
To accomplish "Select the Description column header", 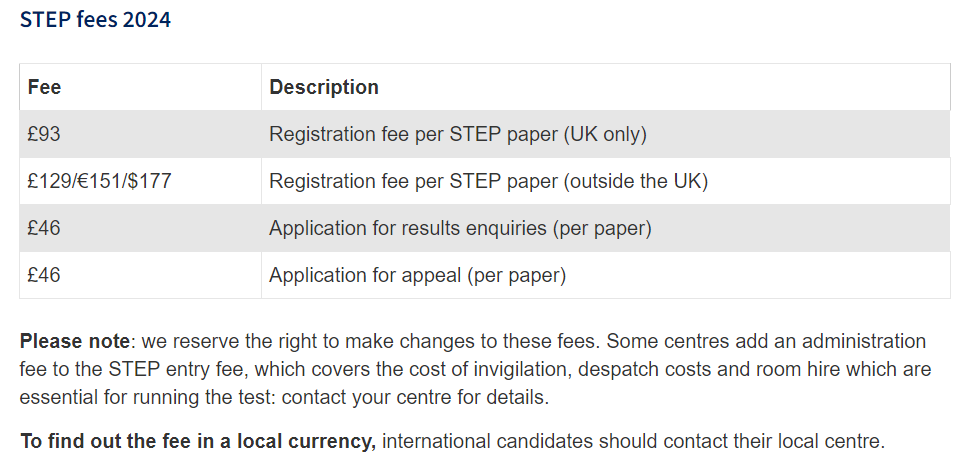I will 324,87.
